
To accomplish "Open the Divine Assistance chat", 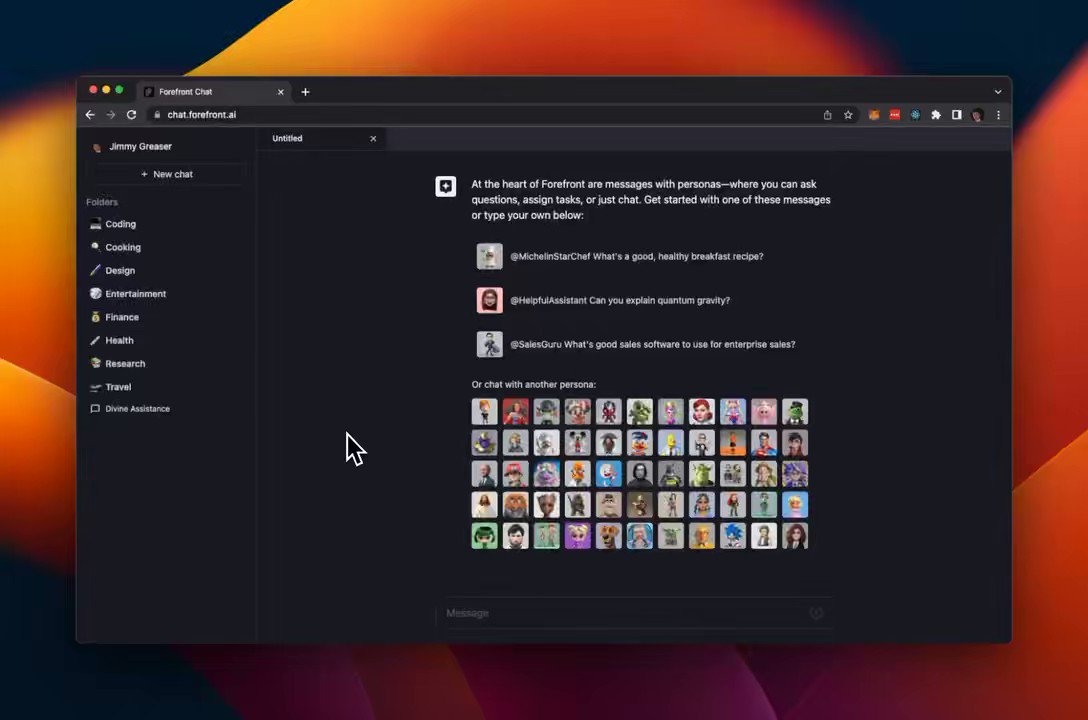I will coord(130,409).
